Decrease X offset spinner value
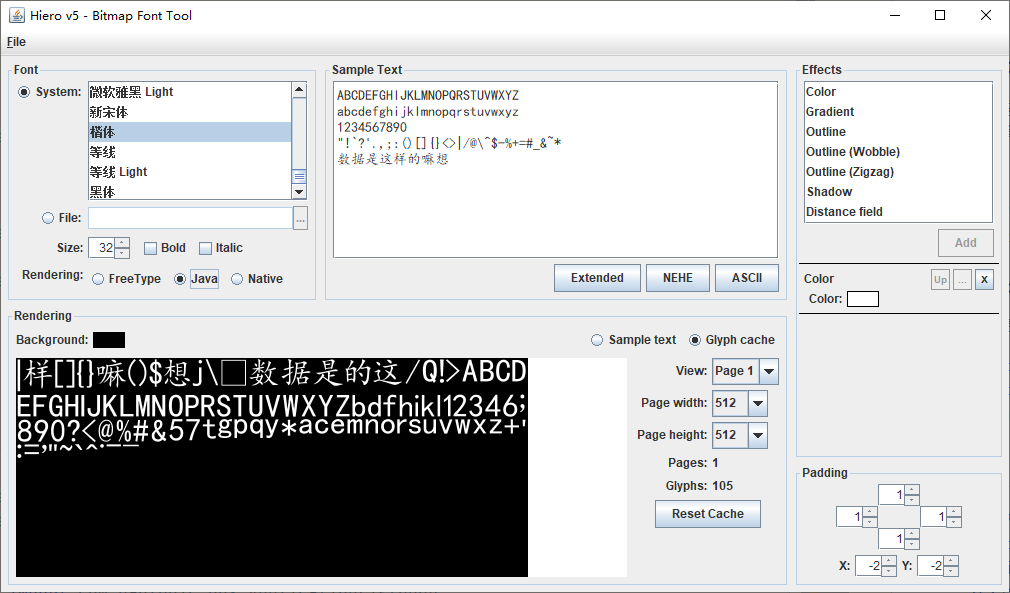Image resolution: width=1010 pixels, height=593 pixels. [x=889, y=571]
